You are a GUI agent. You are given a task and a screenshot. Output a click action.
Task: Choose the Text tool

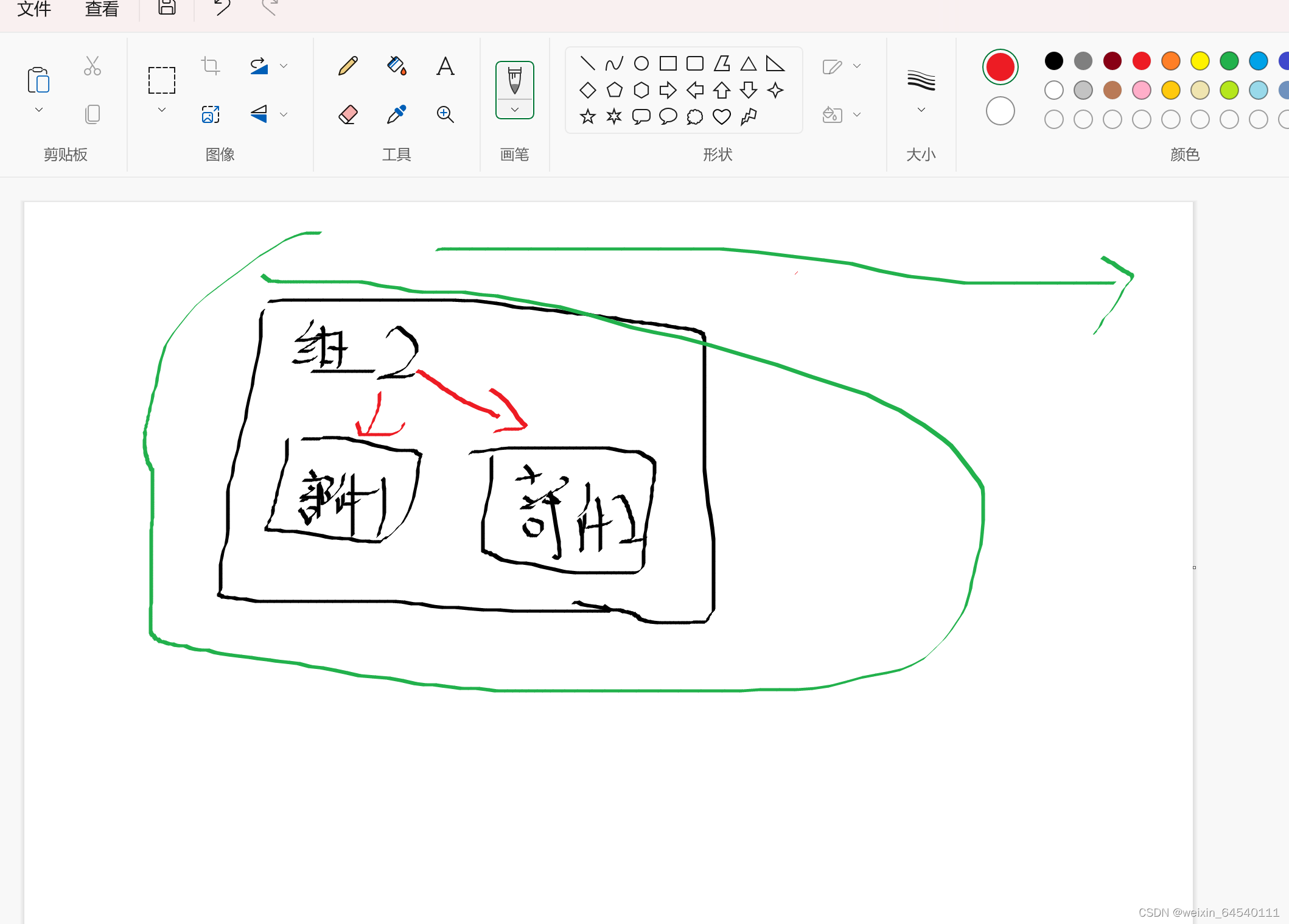[x=445, y=66]
